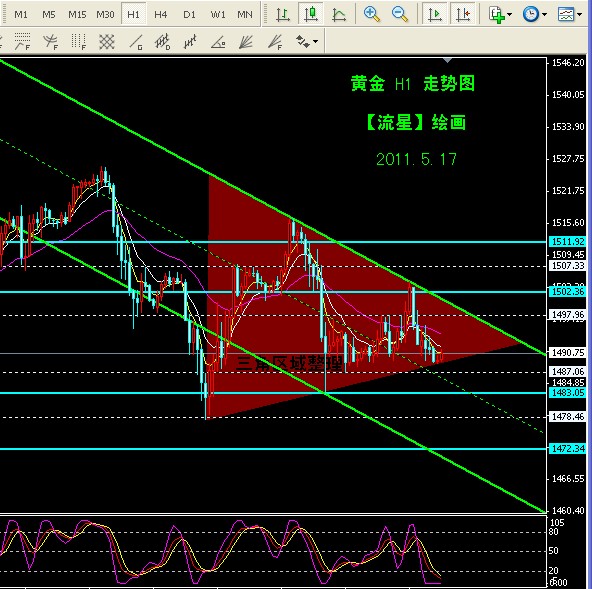592x589 pixels.
Task: Select the Standard Deviation Channel tool
Action: 163,42
